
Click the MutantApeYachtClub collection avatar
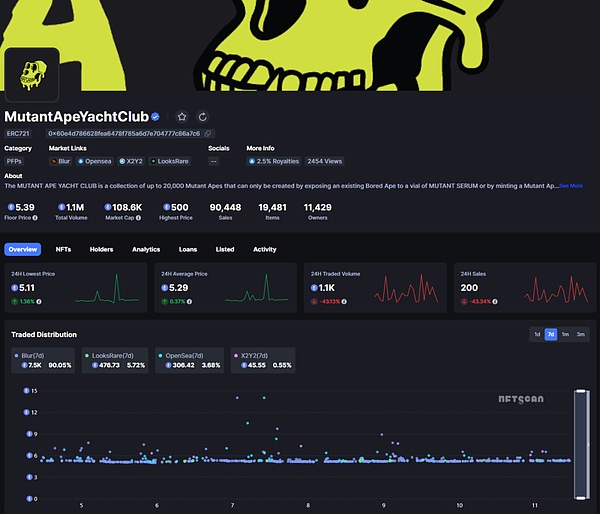click(x=32, y=76)
